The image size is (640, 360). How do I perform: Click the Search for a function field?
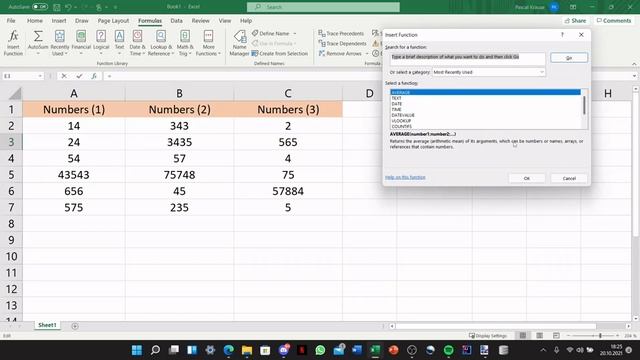(467, 58)
